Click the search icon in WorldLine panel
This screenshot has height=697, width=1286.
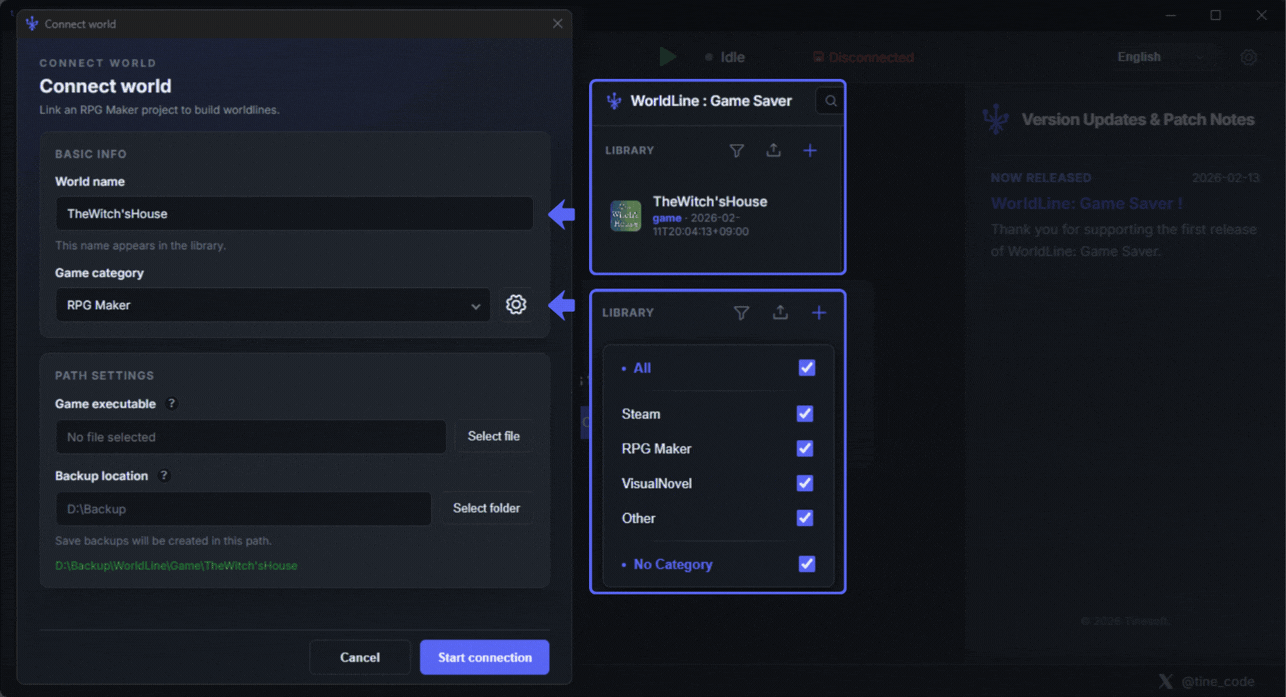[831, 101]
